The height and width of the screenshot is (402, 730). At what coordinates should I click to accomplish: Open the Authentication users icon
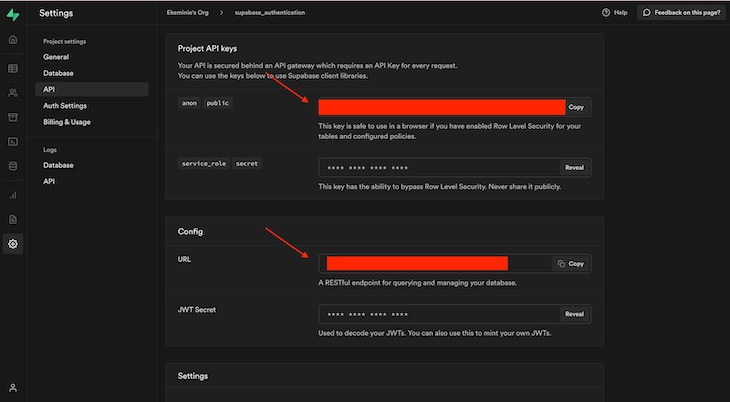pos(13,92)
